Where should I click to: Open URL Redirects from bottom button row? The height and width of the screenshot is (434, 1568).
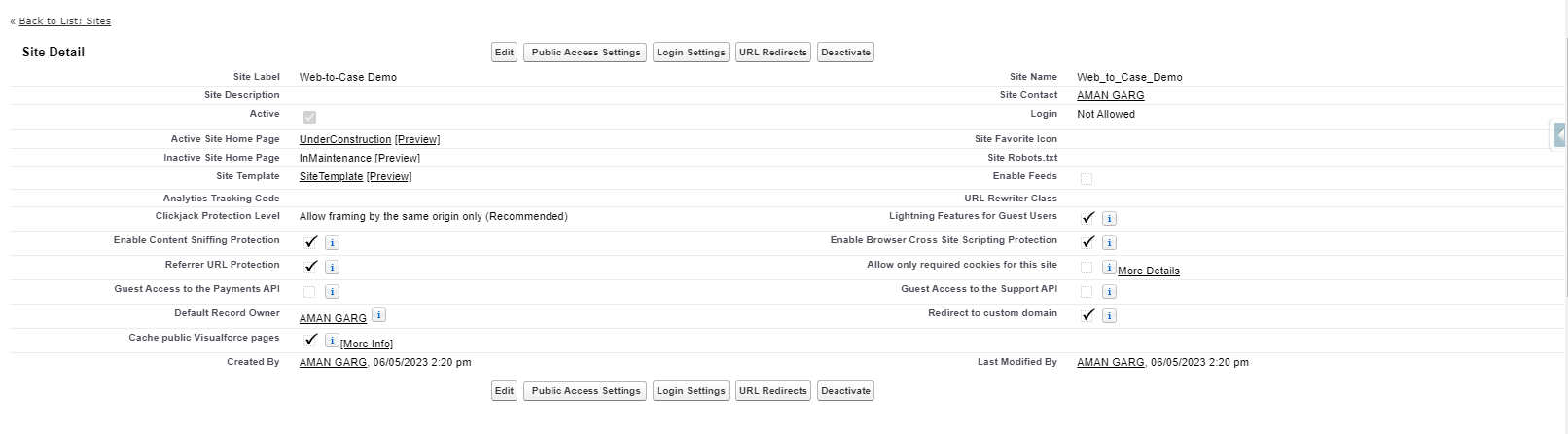[772, 391]
